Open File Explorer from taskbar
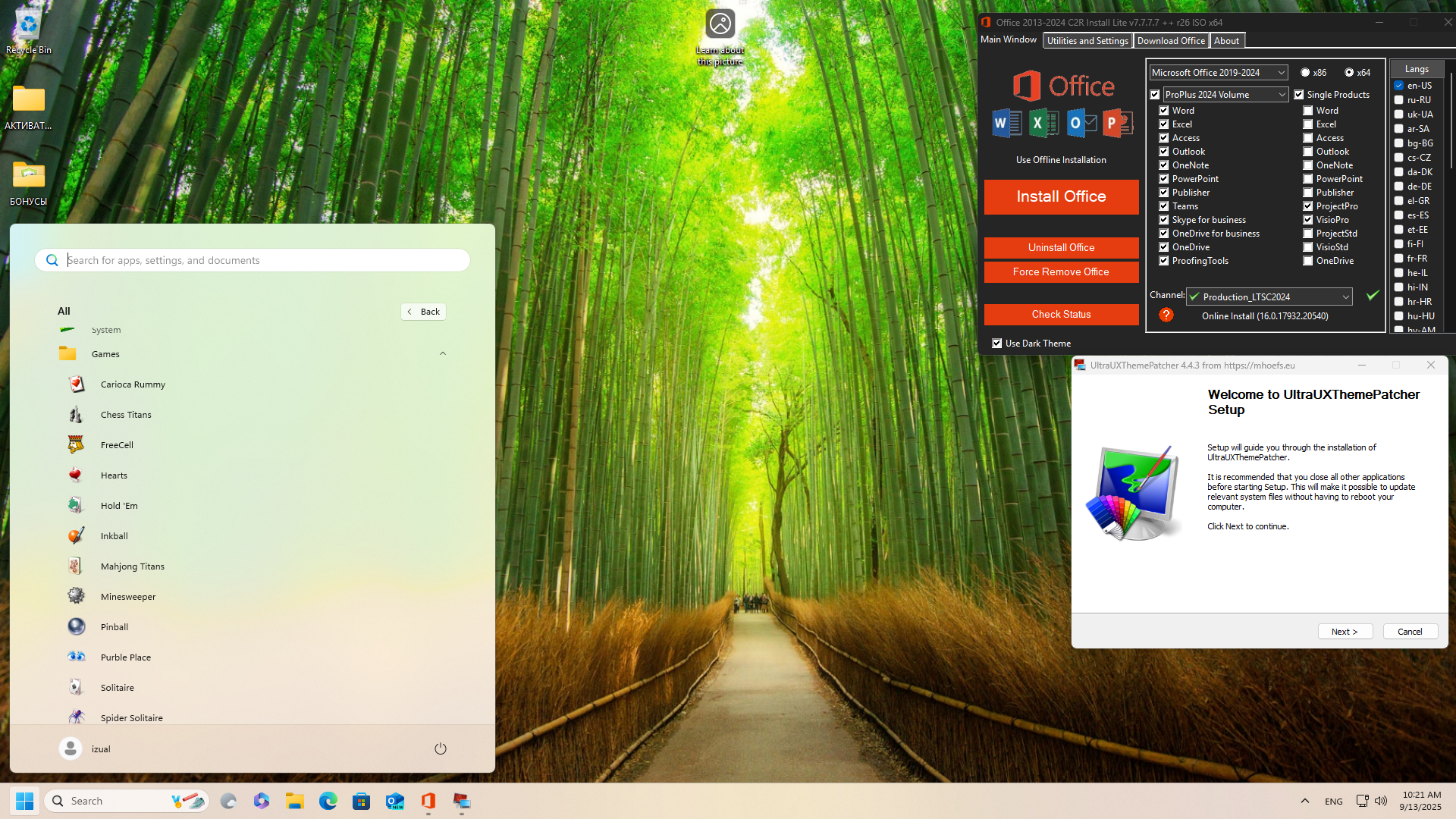 tap(294, 801)
